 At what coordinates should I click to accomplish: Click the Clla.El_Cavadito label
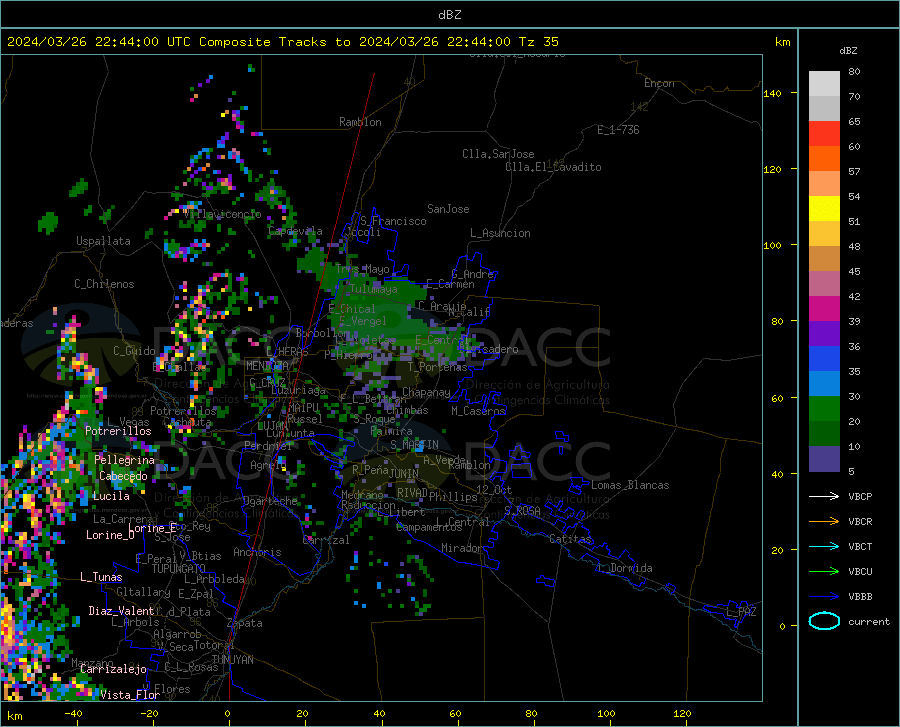(553, 167)
